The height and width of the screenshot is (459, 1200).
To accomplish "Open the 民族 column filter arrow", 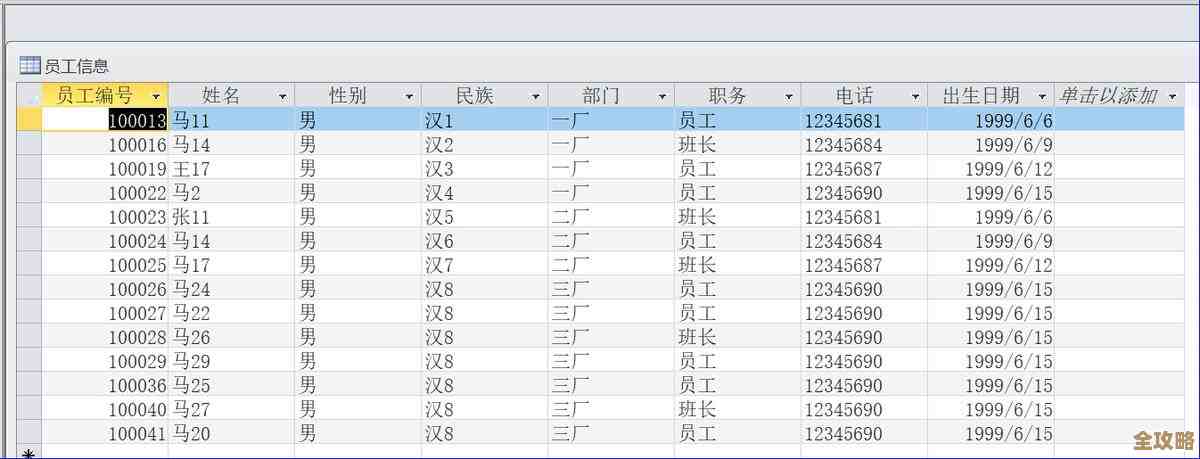I will pyautogui.click(x=536, y=96).
